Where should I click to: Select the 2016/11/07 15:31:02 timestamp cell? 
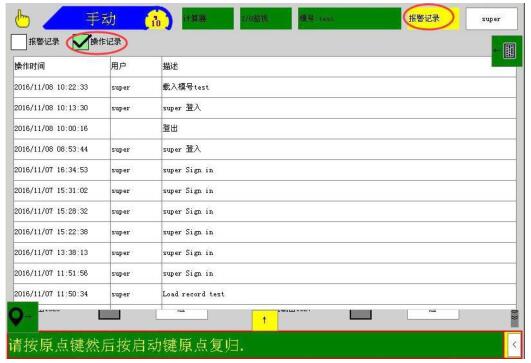[62, 191]
